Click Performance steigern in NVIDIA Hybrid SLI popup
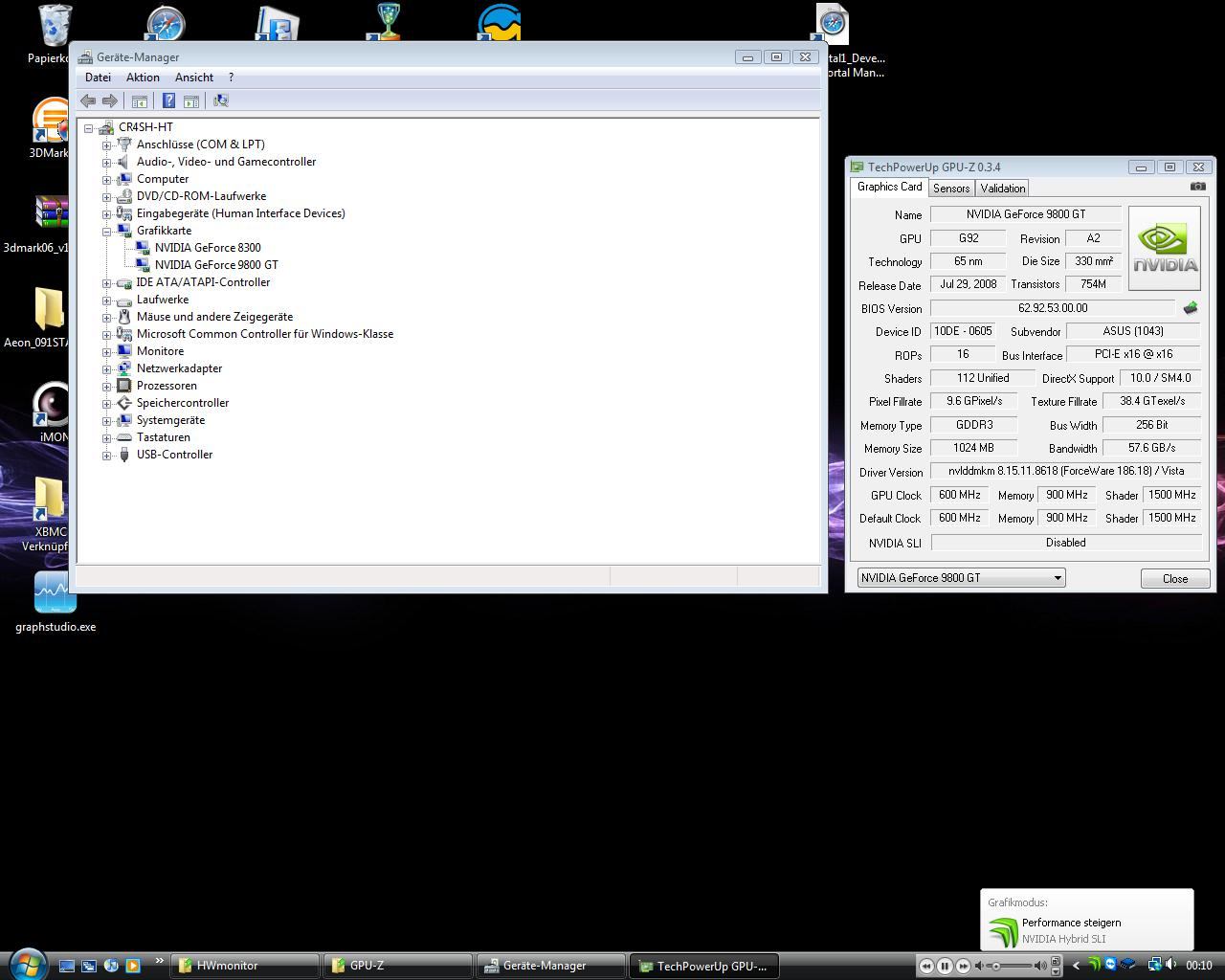 pos(1071,923)
